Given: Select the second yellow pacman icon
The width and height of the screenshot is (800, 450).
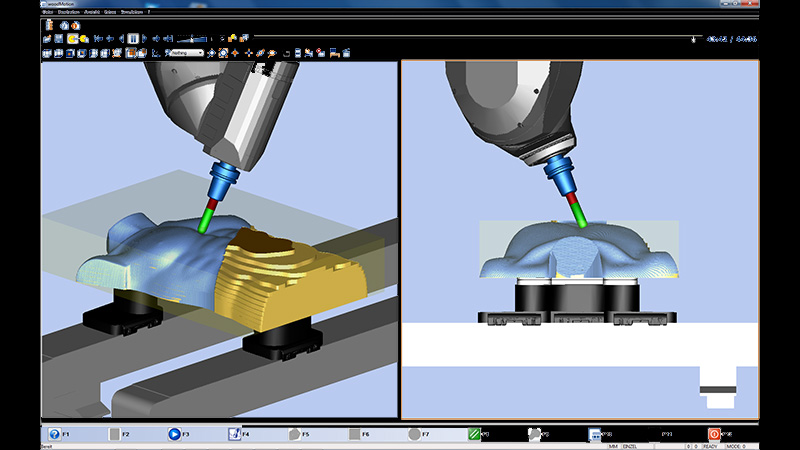Looking at the screenshot, I should [84, 39].
